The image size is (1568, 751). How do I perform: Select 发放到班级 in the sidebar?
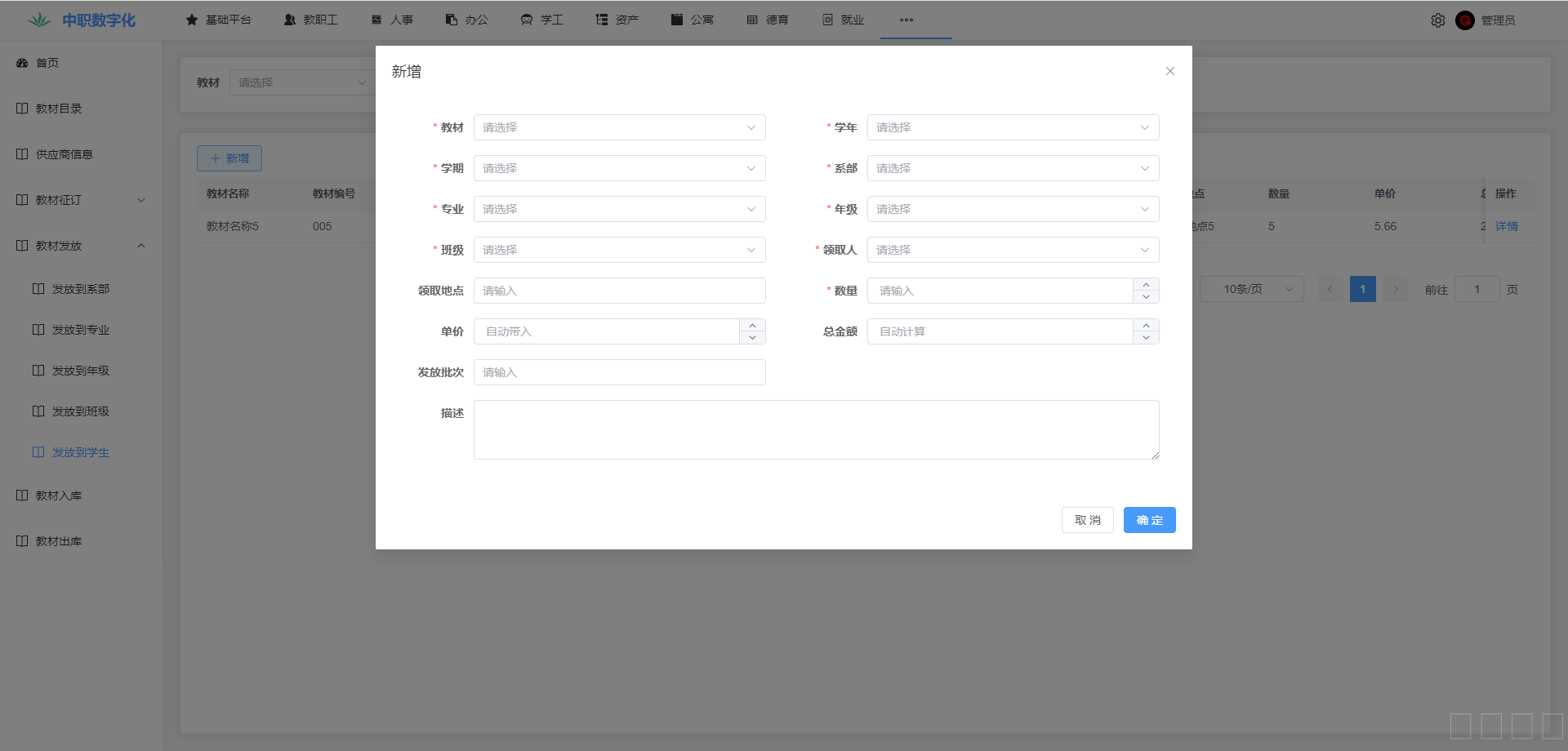(x=80, y=411)
